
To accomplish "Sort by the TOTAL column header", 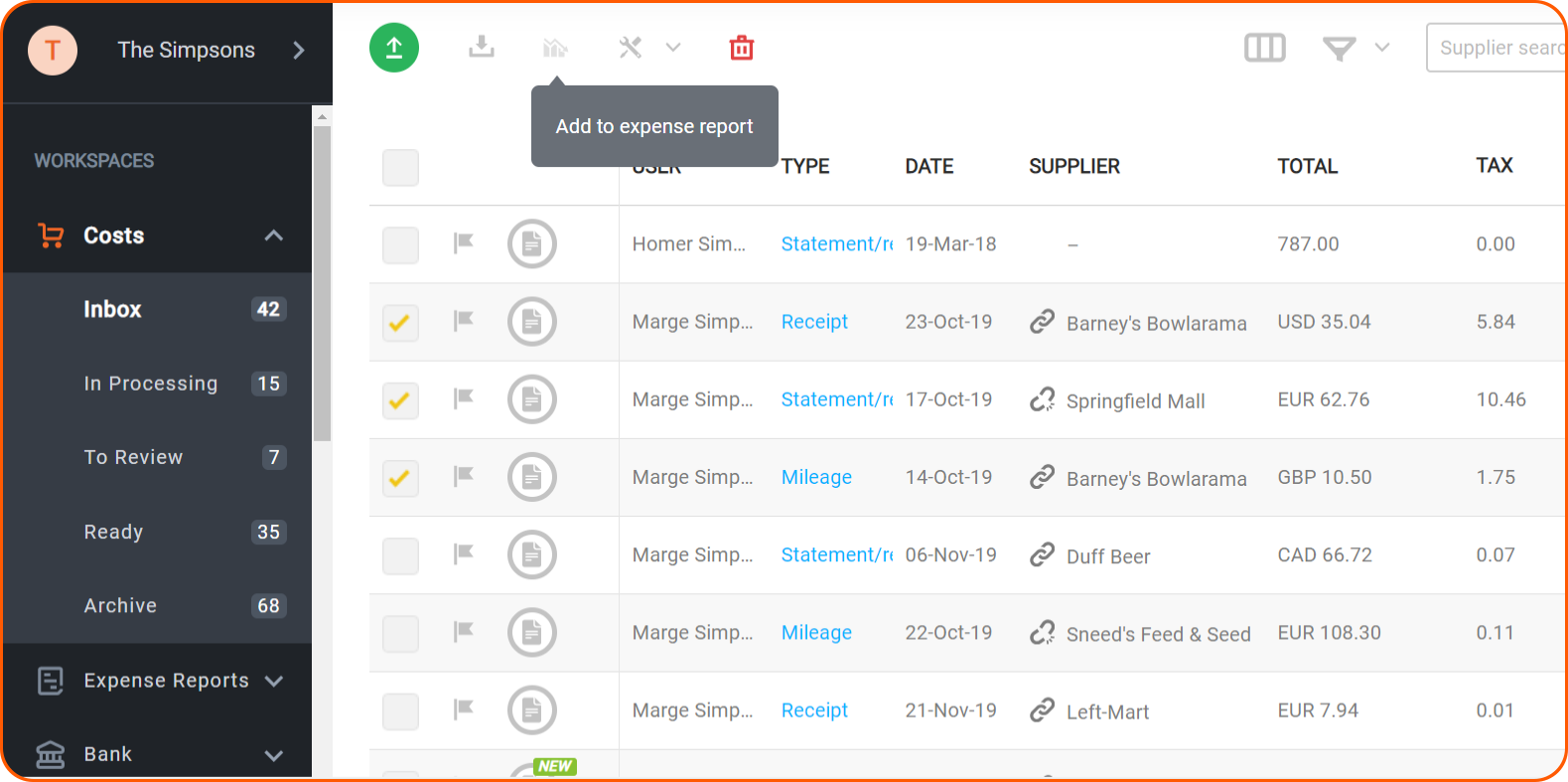I will 1308,166.
